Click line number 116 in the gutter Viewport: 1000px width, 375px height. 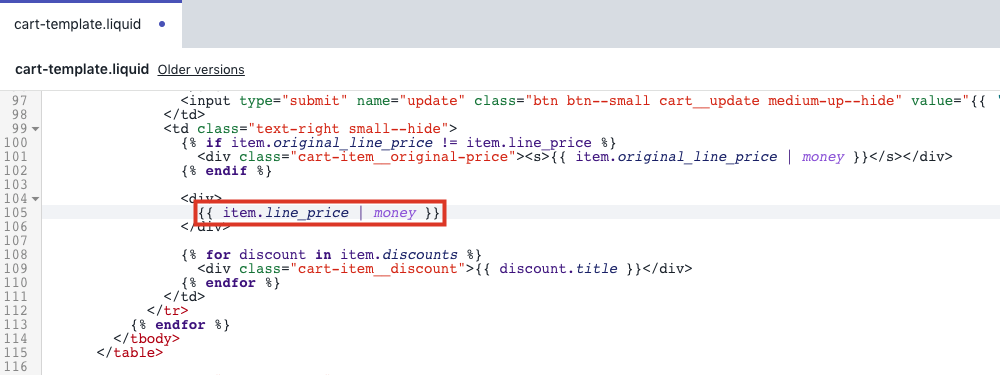16,367
